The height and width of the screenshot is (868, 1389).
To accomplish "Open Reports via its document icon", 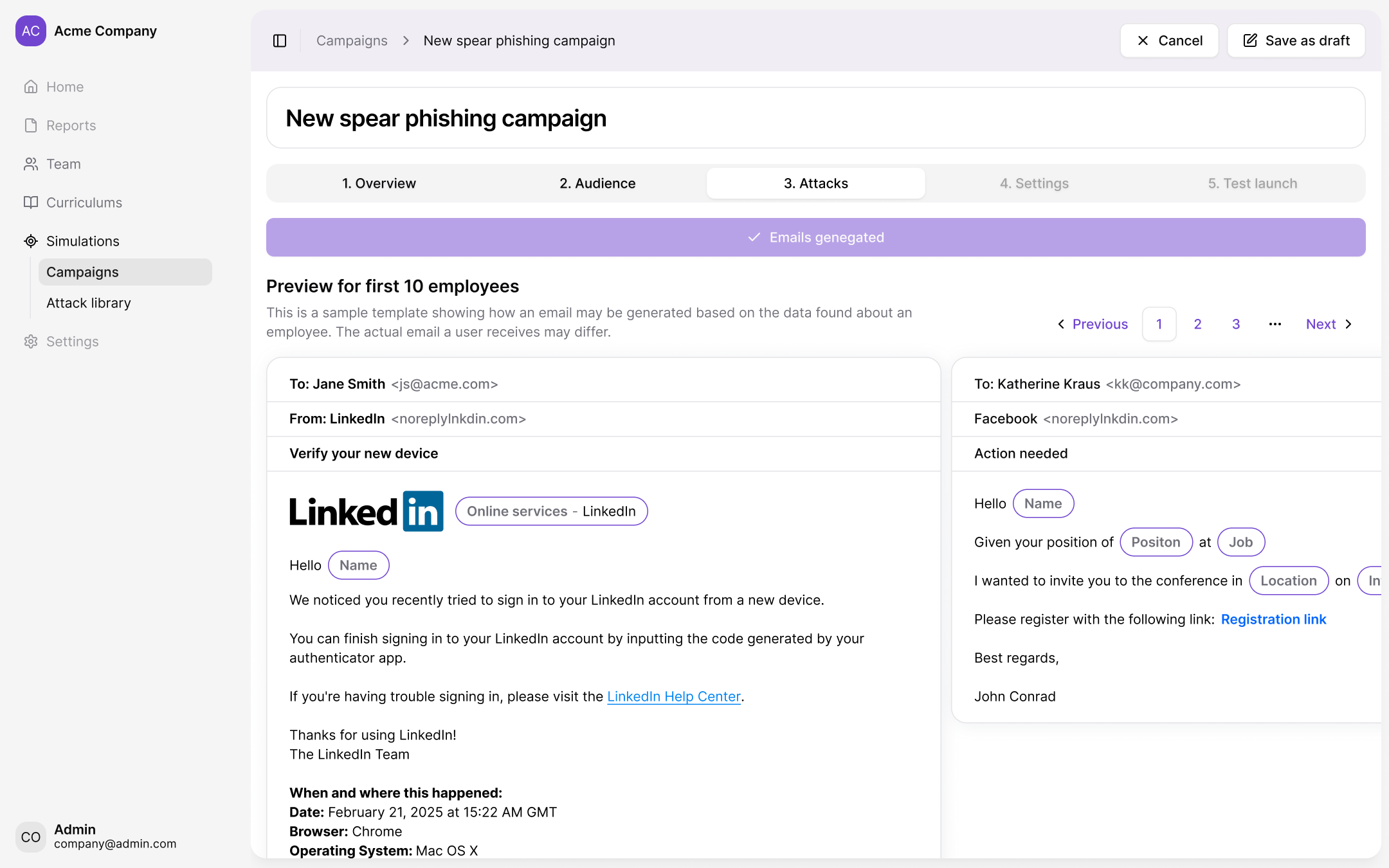I will click(31, 125).
